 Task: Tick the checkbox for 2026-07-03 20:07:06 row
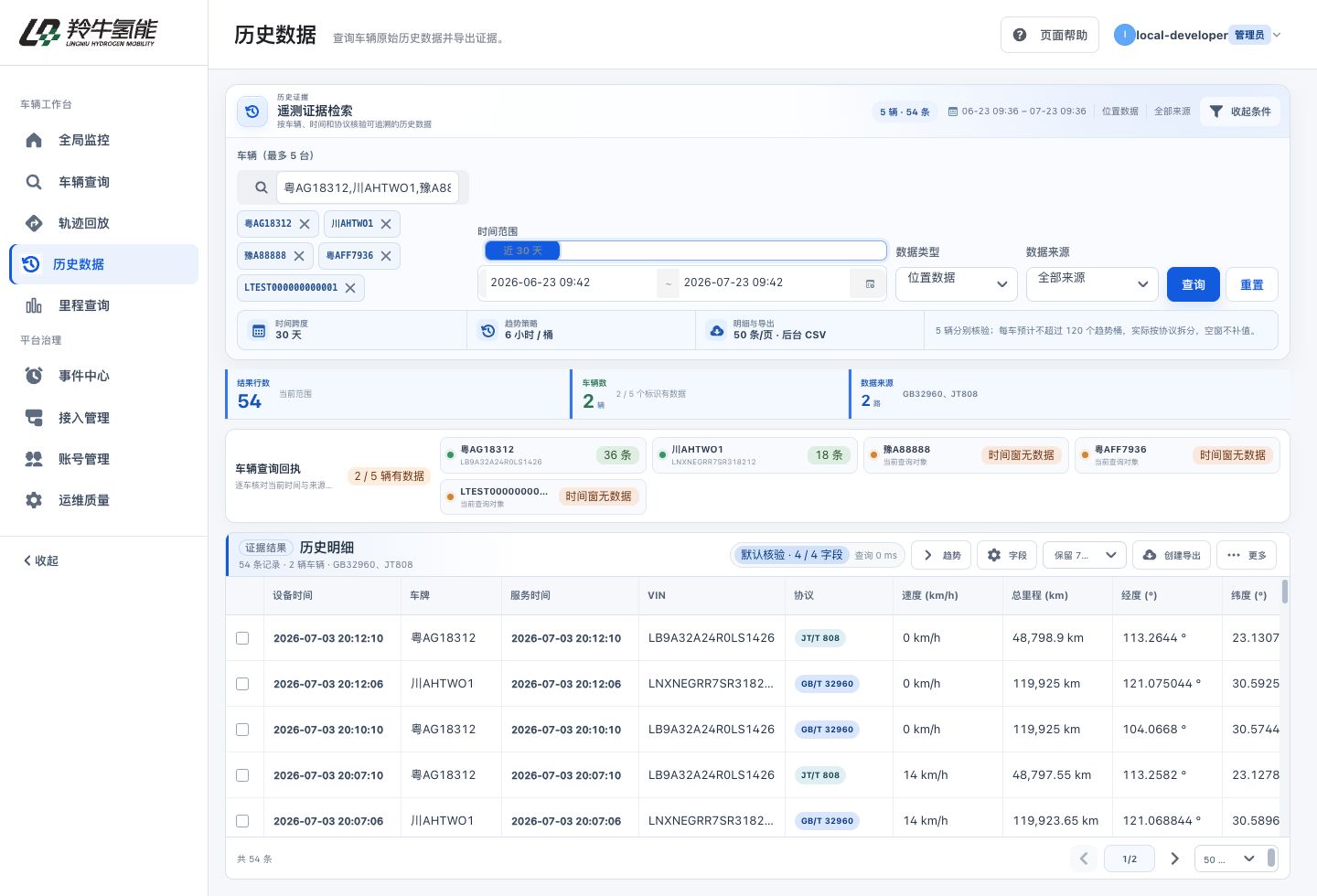click(x=242, y=821)
